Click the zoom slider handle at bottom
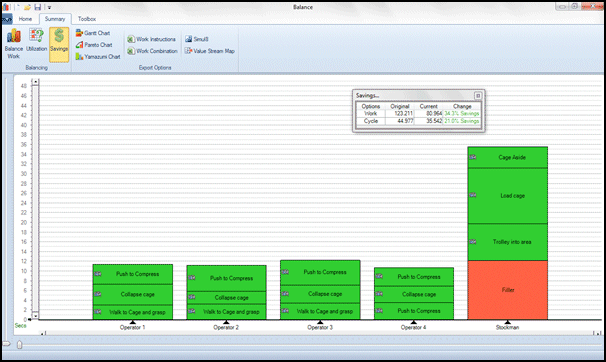 19,344
